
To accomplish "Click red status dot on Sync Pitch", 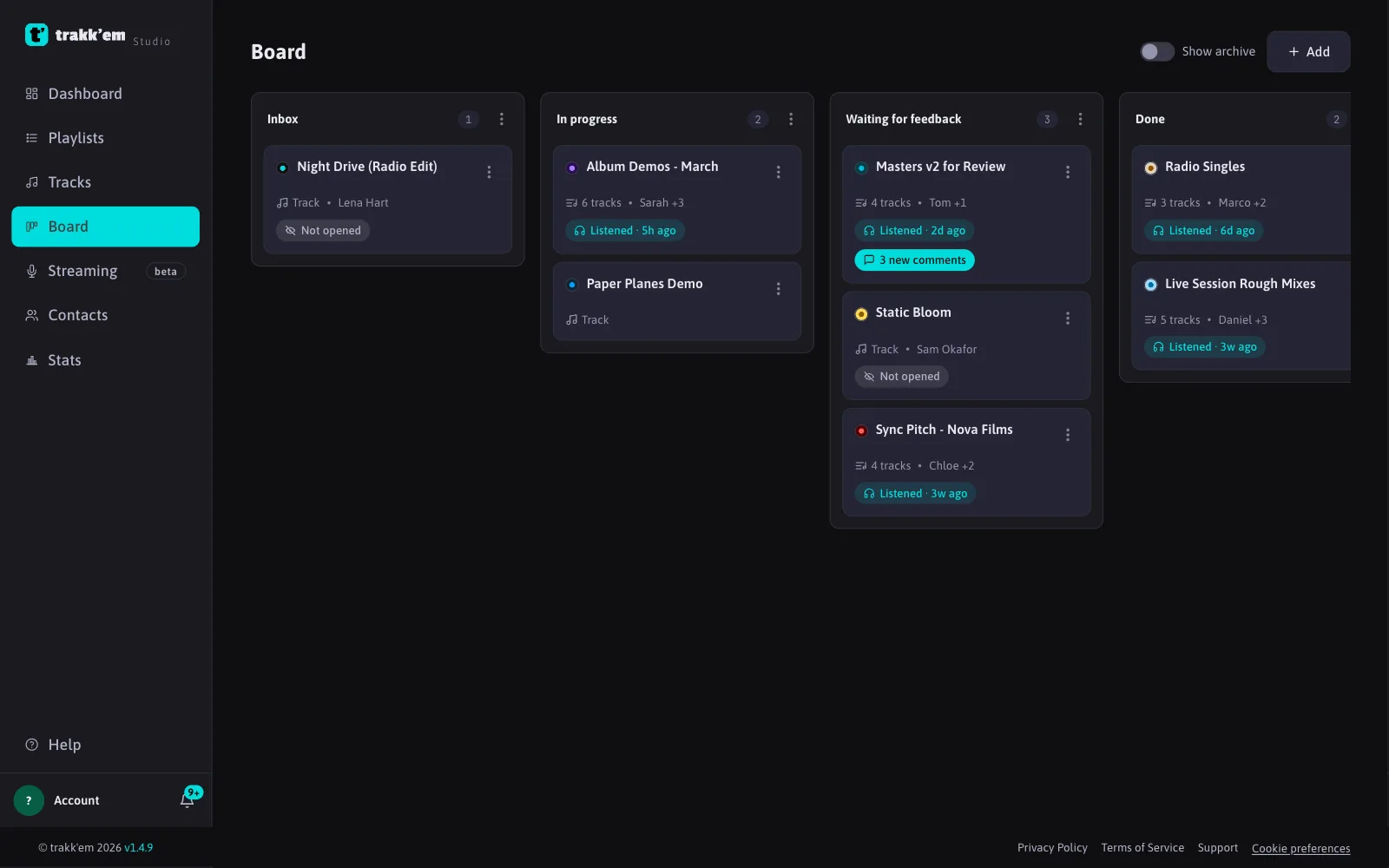I will [x=861, y=431].
